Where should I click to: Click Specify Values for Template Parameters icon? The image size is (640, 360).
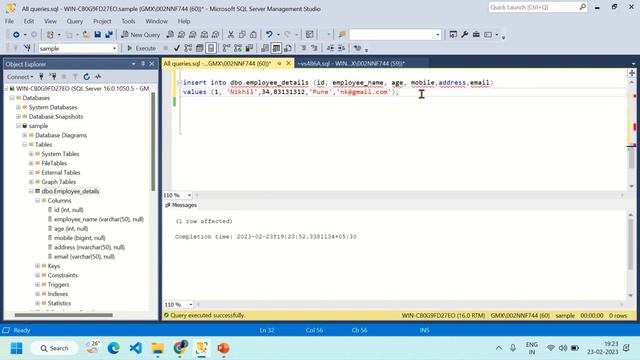click(x=358, y=48)
